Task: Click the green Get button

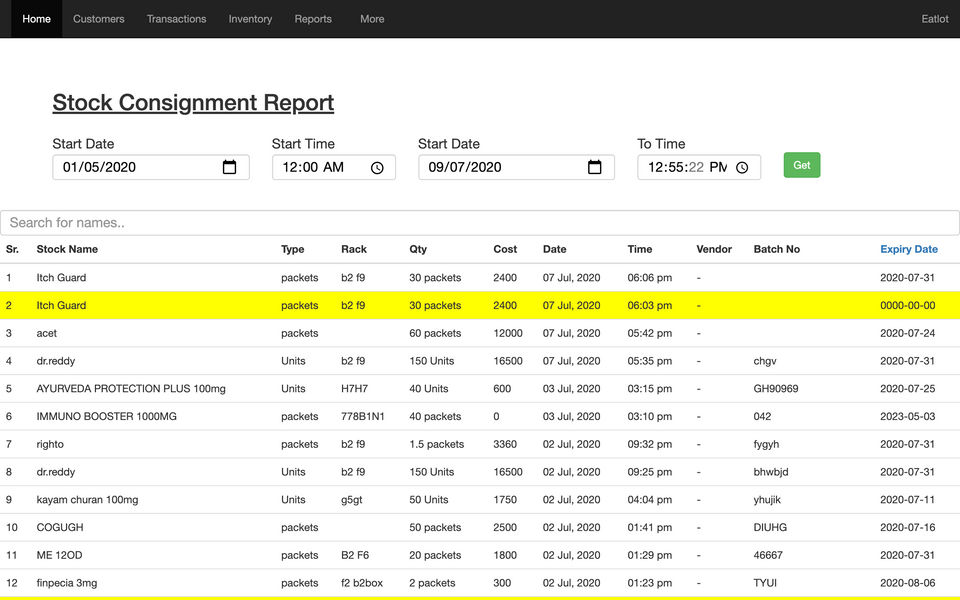Action: [x=802, y=165]
